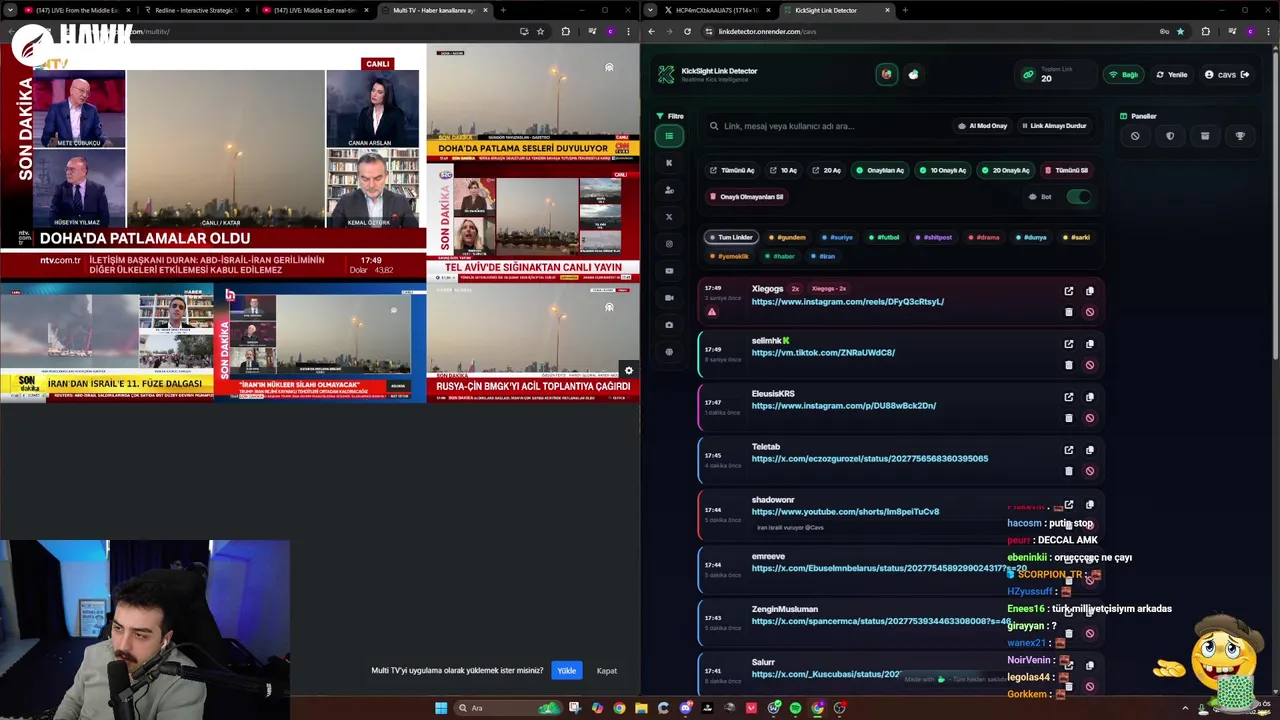This screenshot has height=720, width=1280.
Task: Filter by #suriye tag
Action: click(837, 237)
